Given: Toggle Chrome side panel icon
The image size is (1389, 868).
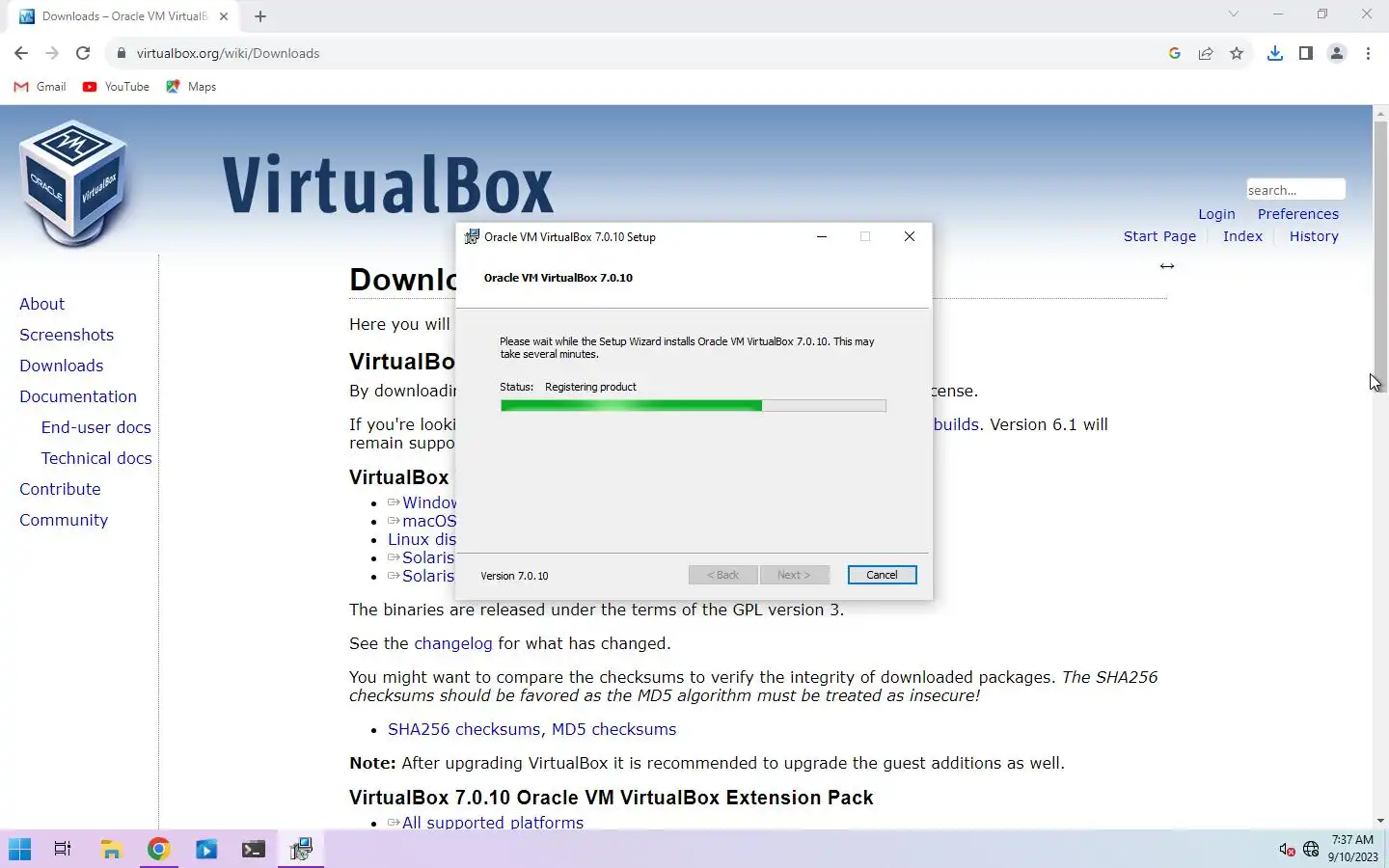Looking at the screenshot, I should pos(1305,53).
